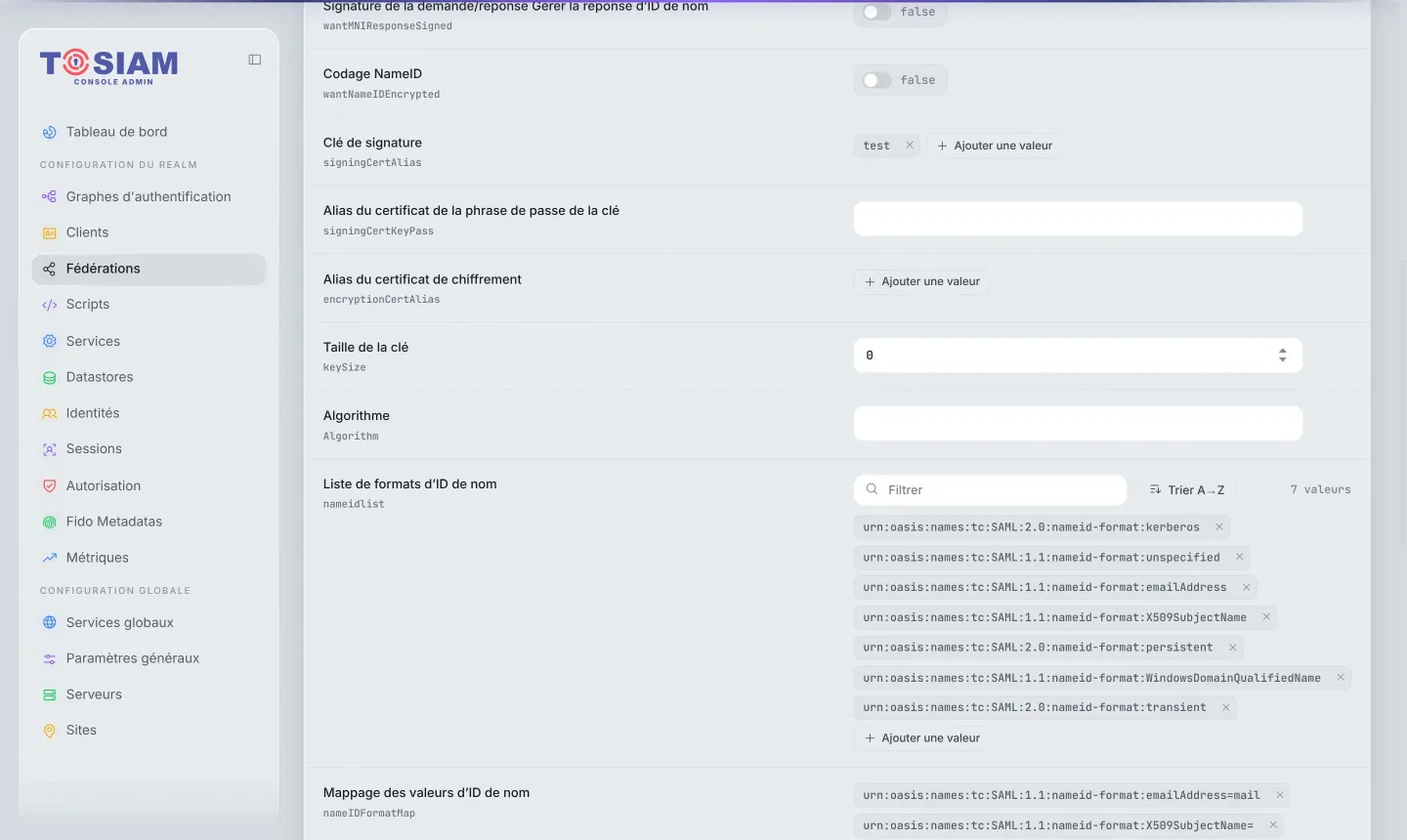Viewport: 1407px width, 840px height.
Task: Click the Paramètres généraux sliders icon
Action: point(50,659)
